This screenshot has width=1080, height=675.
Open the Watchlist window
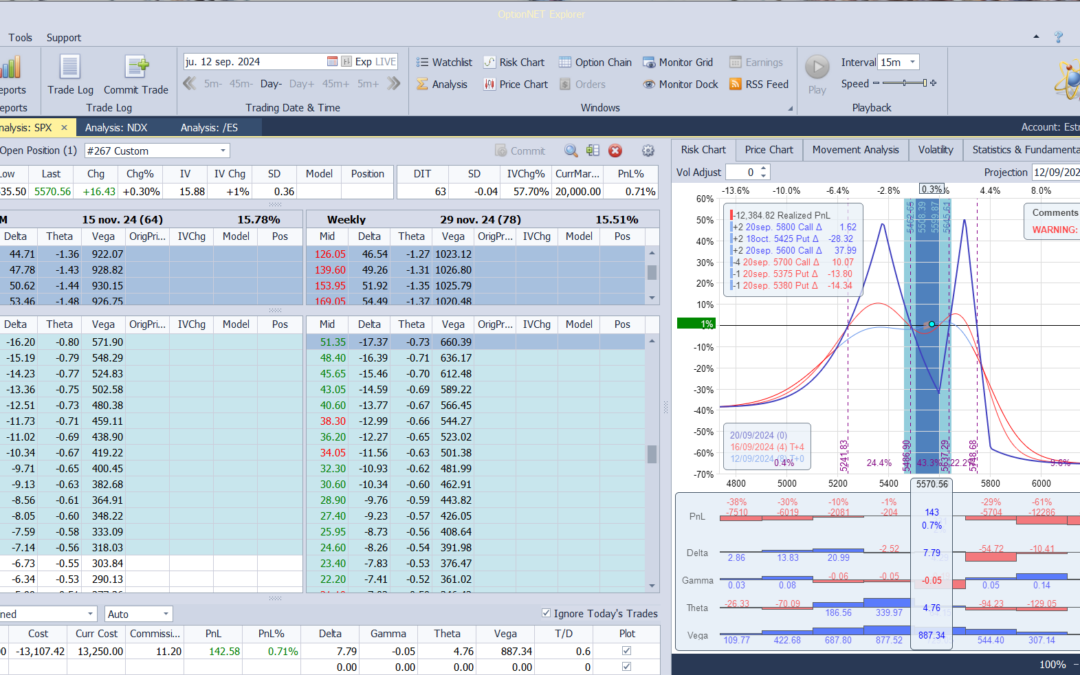(443, 62)
